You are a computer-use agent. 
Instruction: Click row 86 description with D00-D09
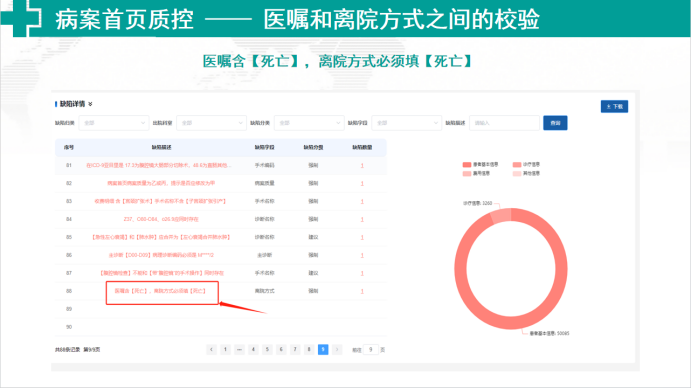pos(161,255)
